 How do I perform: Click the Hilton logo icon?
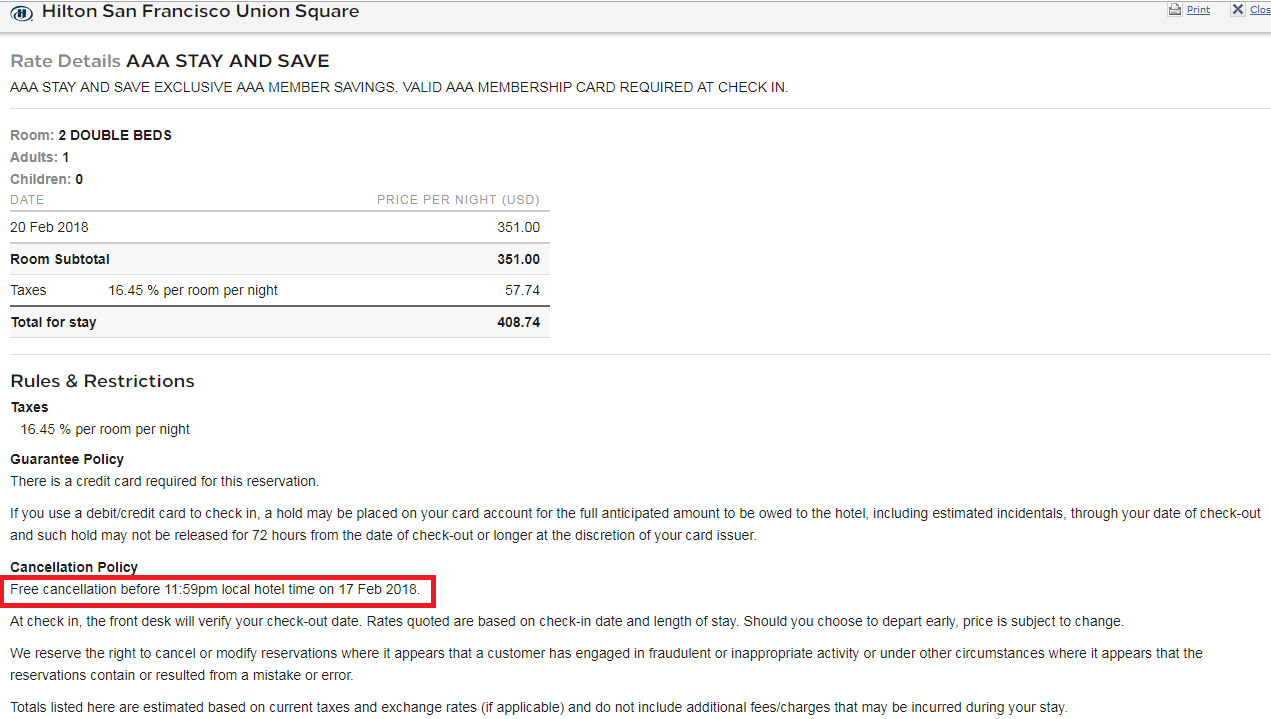click(x=22, y=13)
